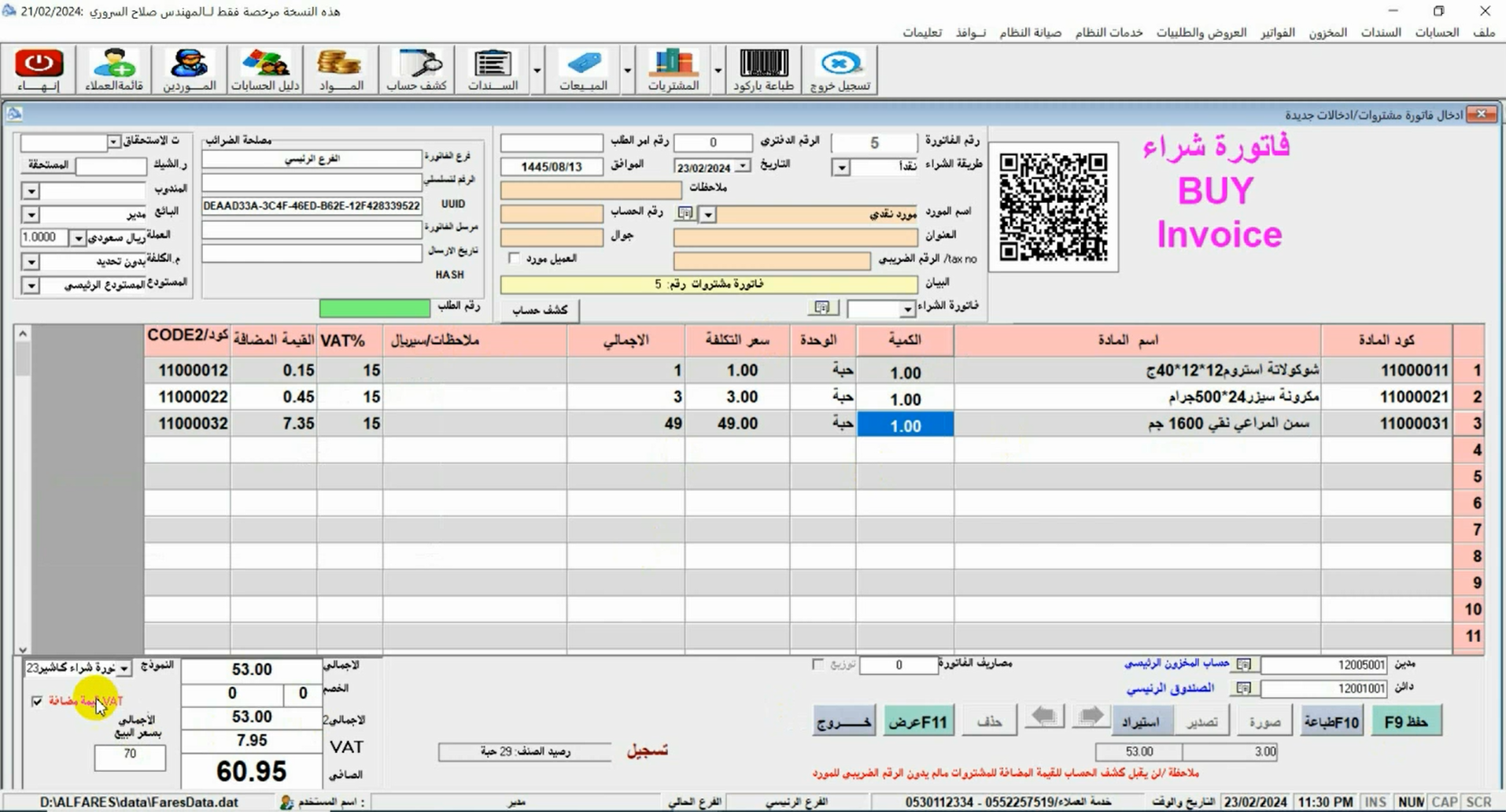Open the currency dropdown
1506x812 pixels.
tap(77, 238)
